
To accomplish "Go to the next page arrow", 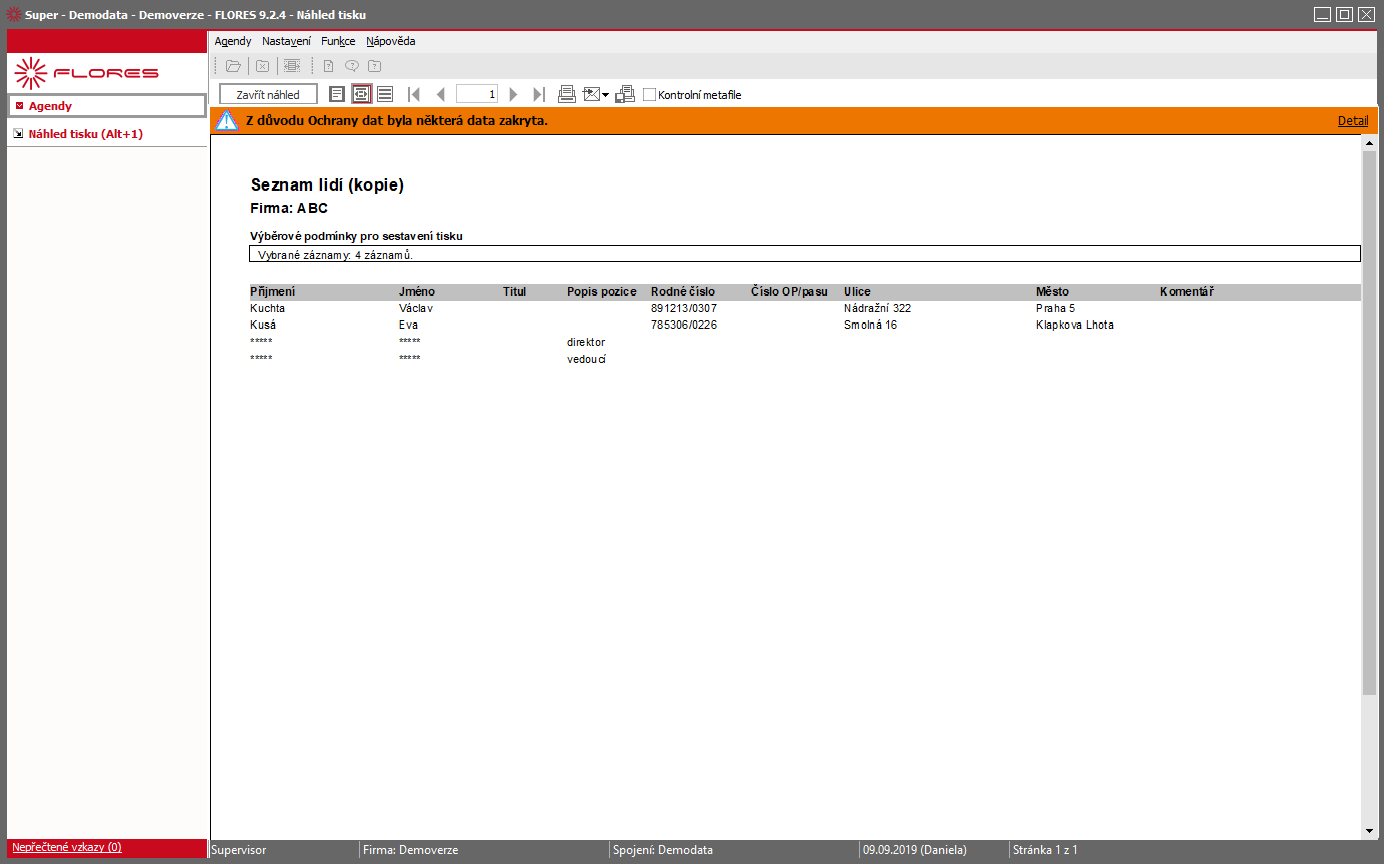I will (514, 94).
